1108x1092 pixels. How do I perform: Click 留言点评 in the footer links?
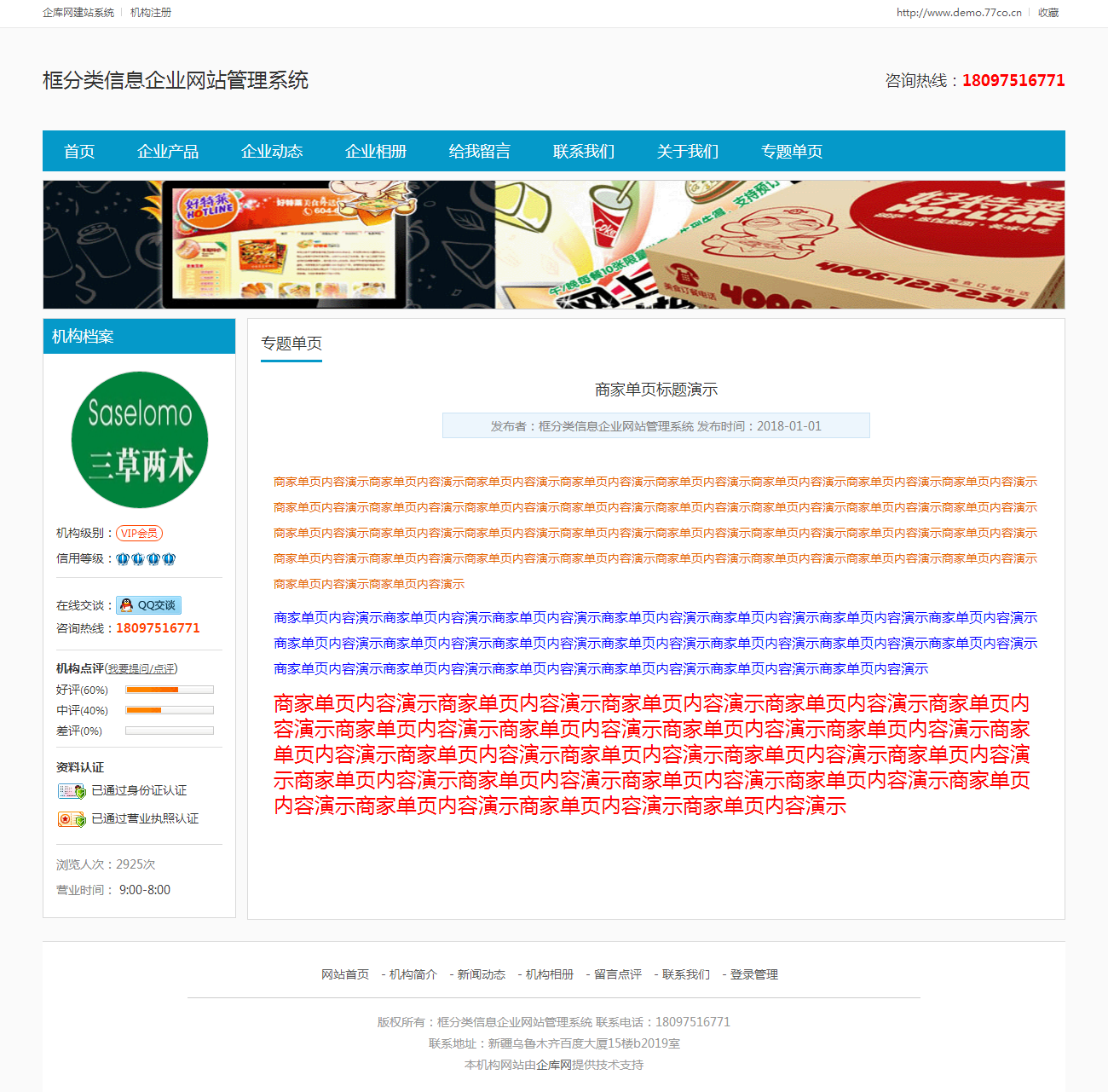(x=618, y=974)
